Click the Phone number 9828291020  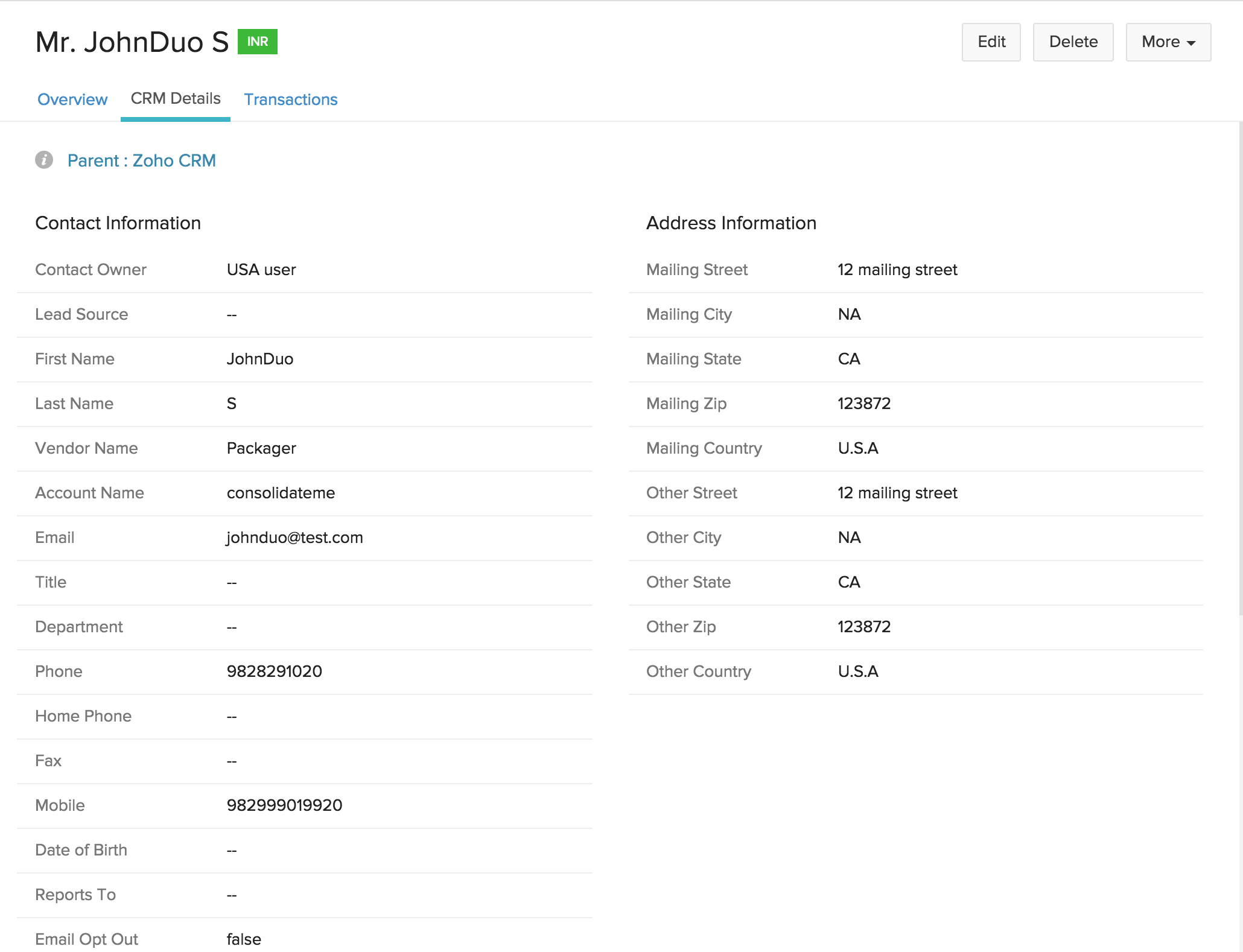(x=274, y=671)
